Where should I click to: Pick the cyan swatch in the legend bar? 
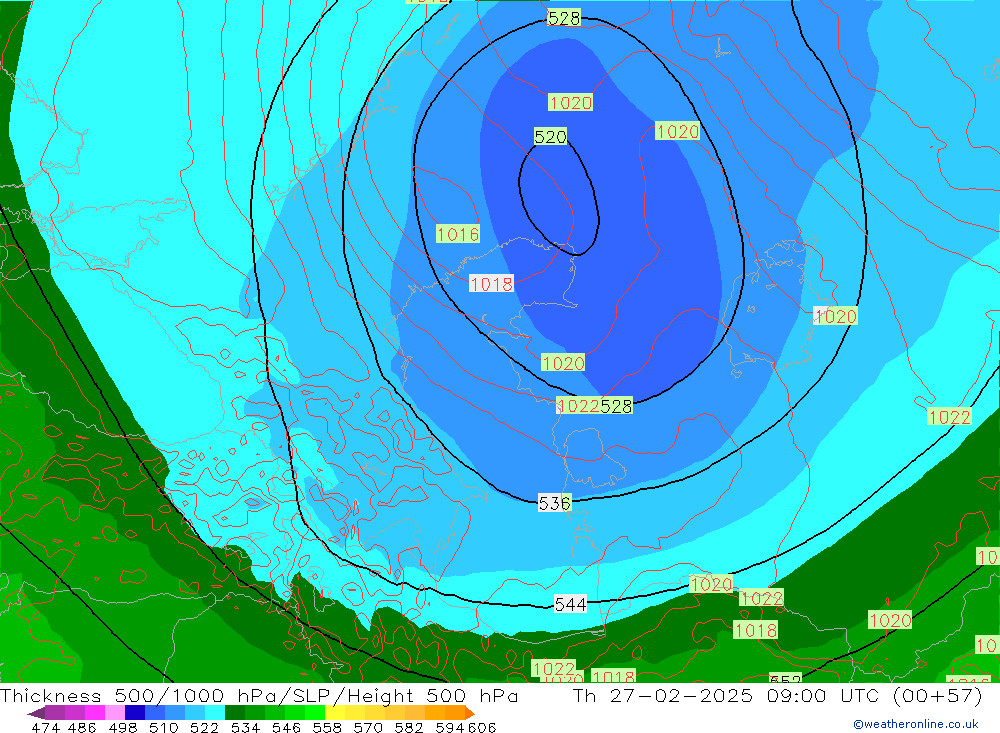pos(215,713)
